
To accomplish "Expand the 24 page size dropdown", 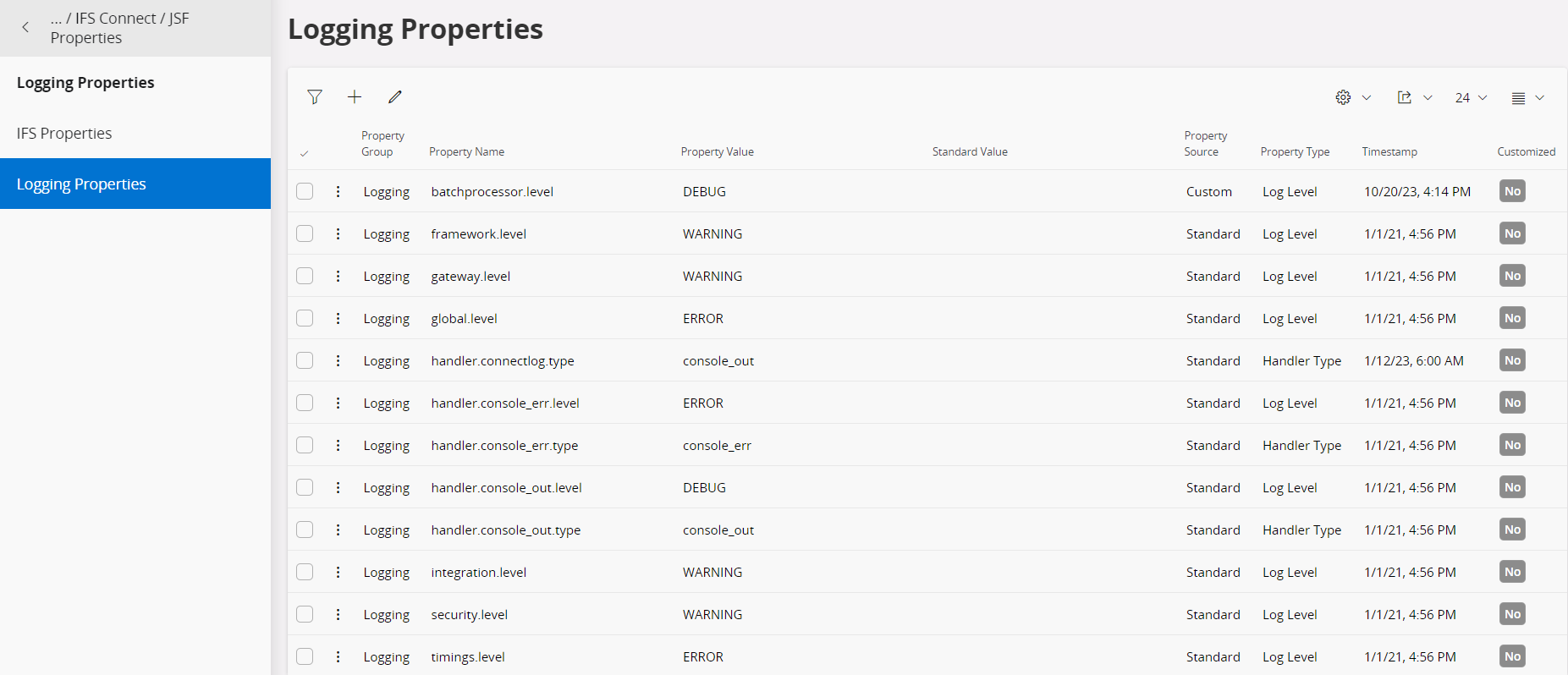I will point(1471,97).
